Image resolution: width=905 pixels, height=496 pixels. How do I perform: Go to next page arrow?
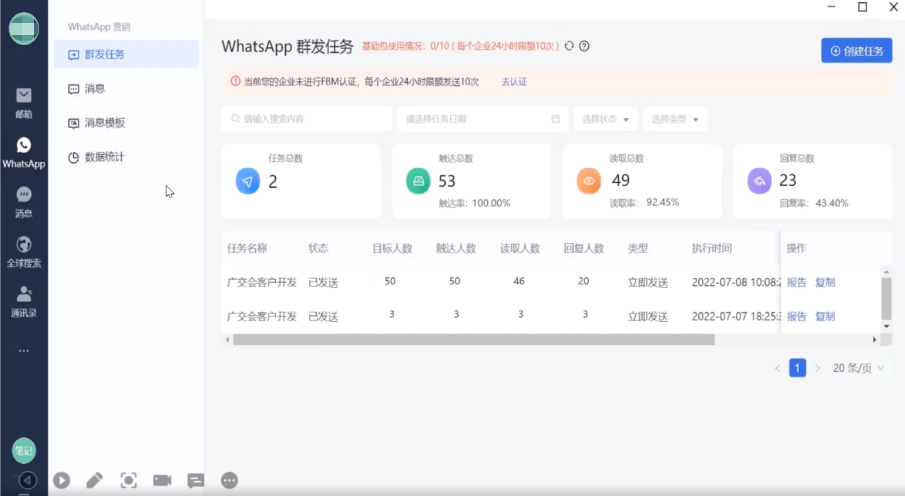(x=817, y=368)
